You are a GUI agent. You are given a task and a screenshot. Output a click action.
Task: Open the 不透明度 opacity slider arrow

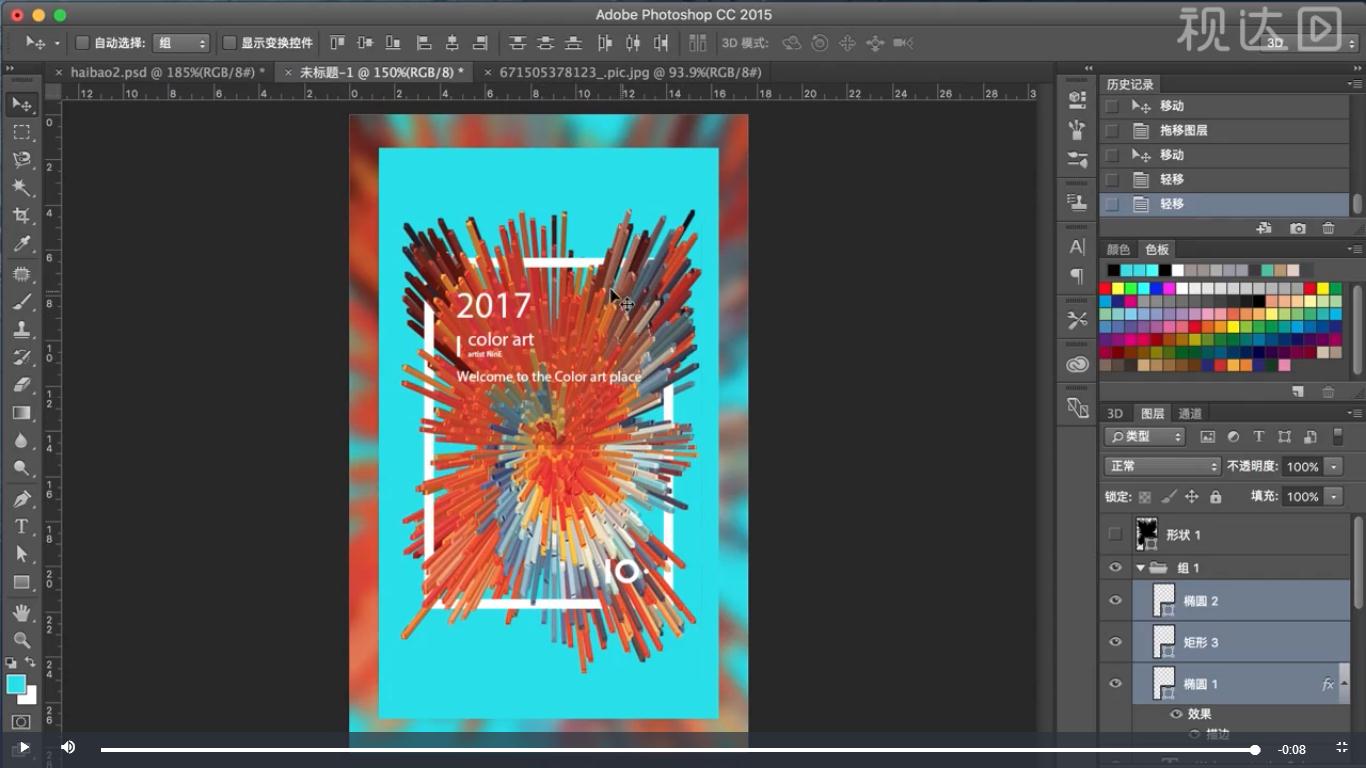(1333, 467)
